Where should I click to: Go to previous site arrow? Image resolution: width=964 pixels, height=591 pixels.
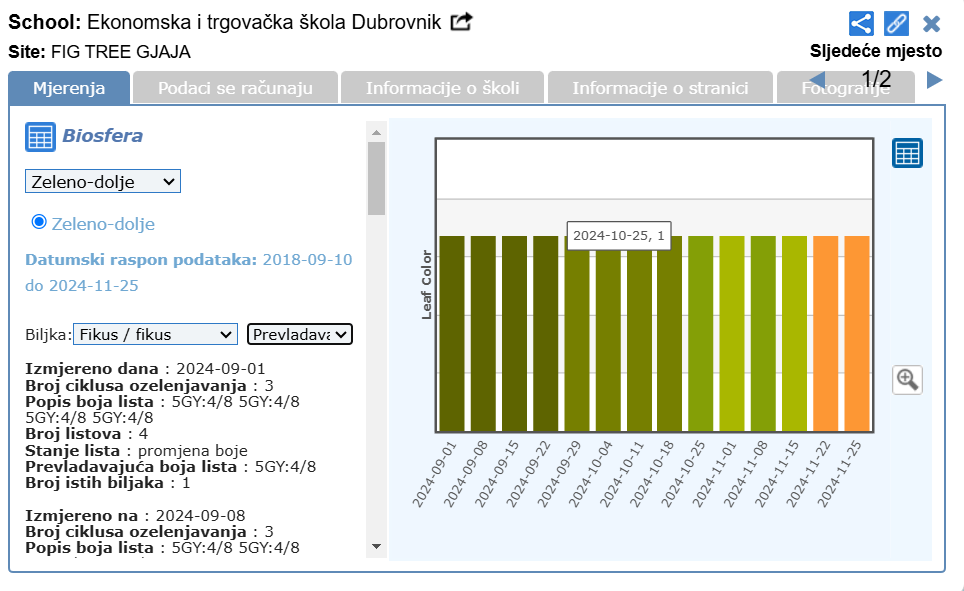[x=817, y=80]
